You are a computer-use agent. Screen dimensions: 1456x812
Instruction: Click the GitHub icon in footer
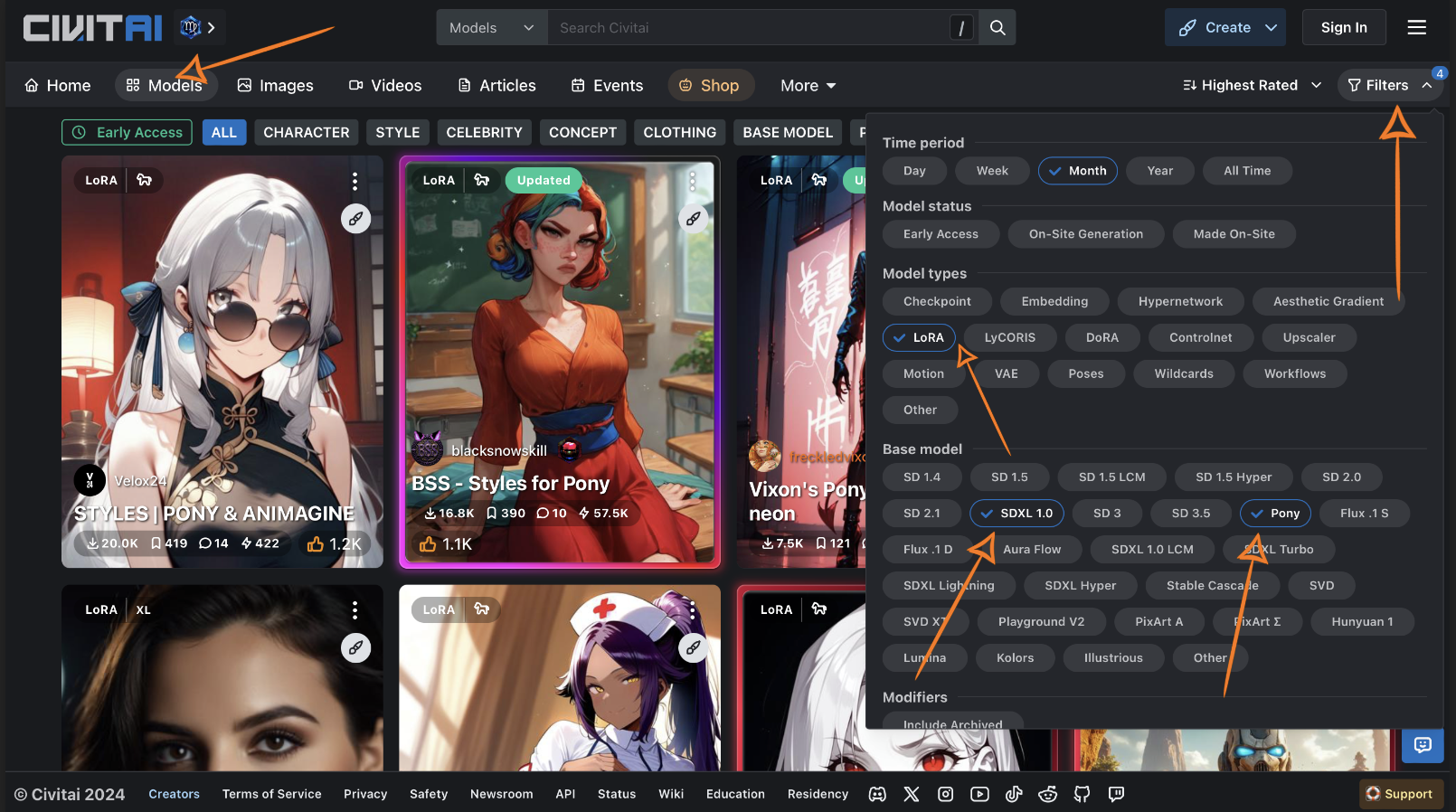1082,794
